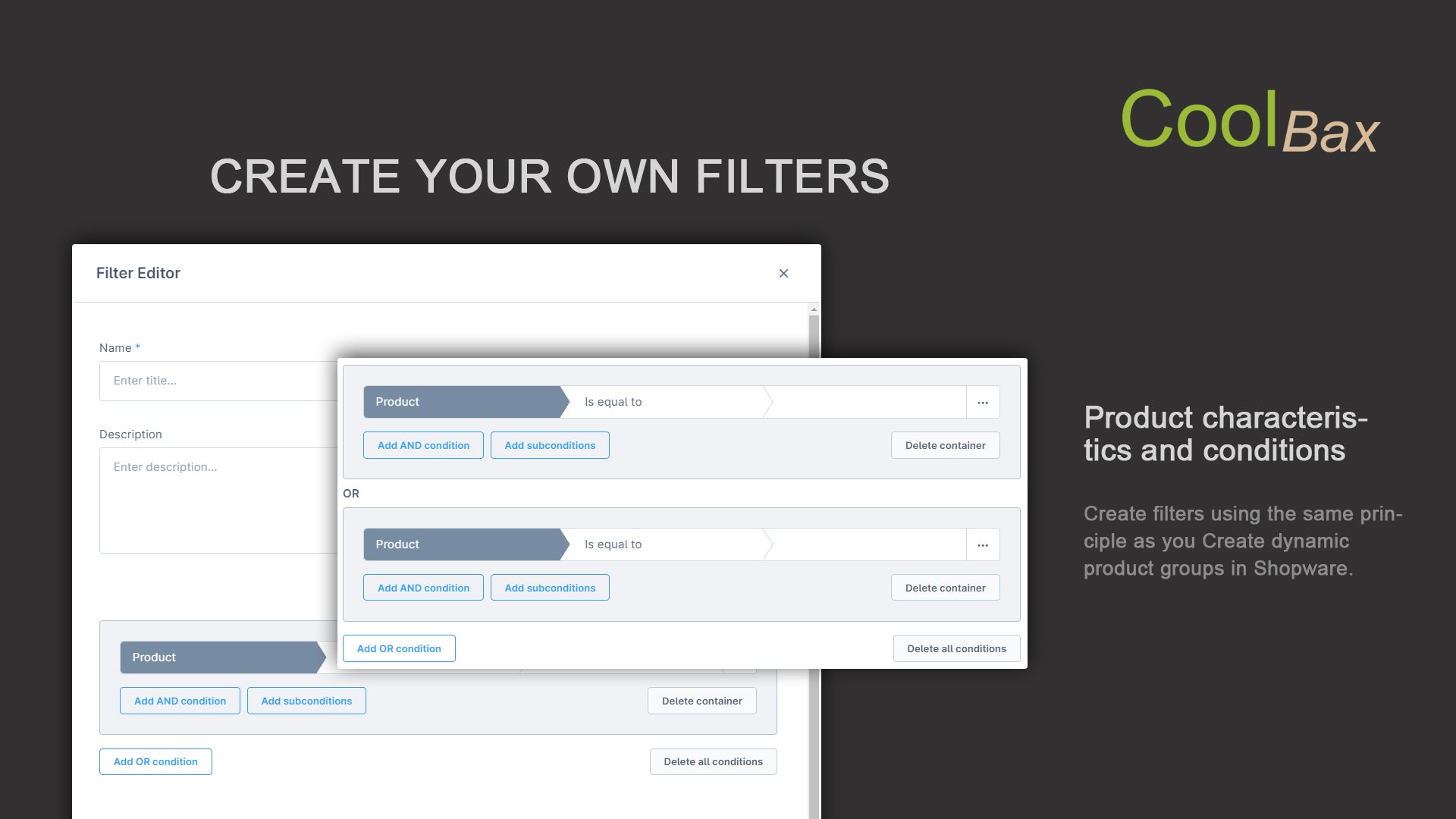Viewport: 1456px width, 819px height.
Task: Click the ellipsis icon on first Product container
Action: 983,402
